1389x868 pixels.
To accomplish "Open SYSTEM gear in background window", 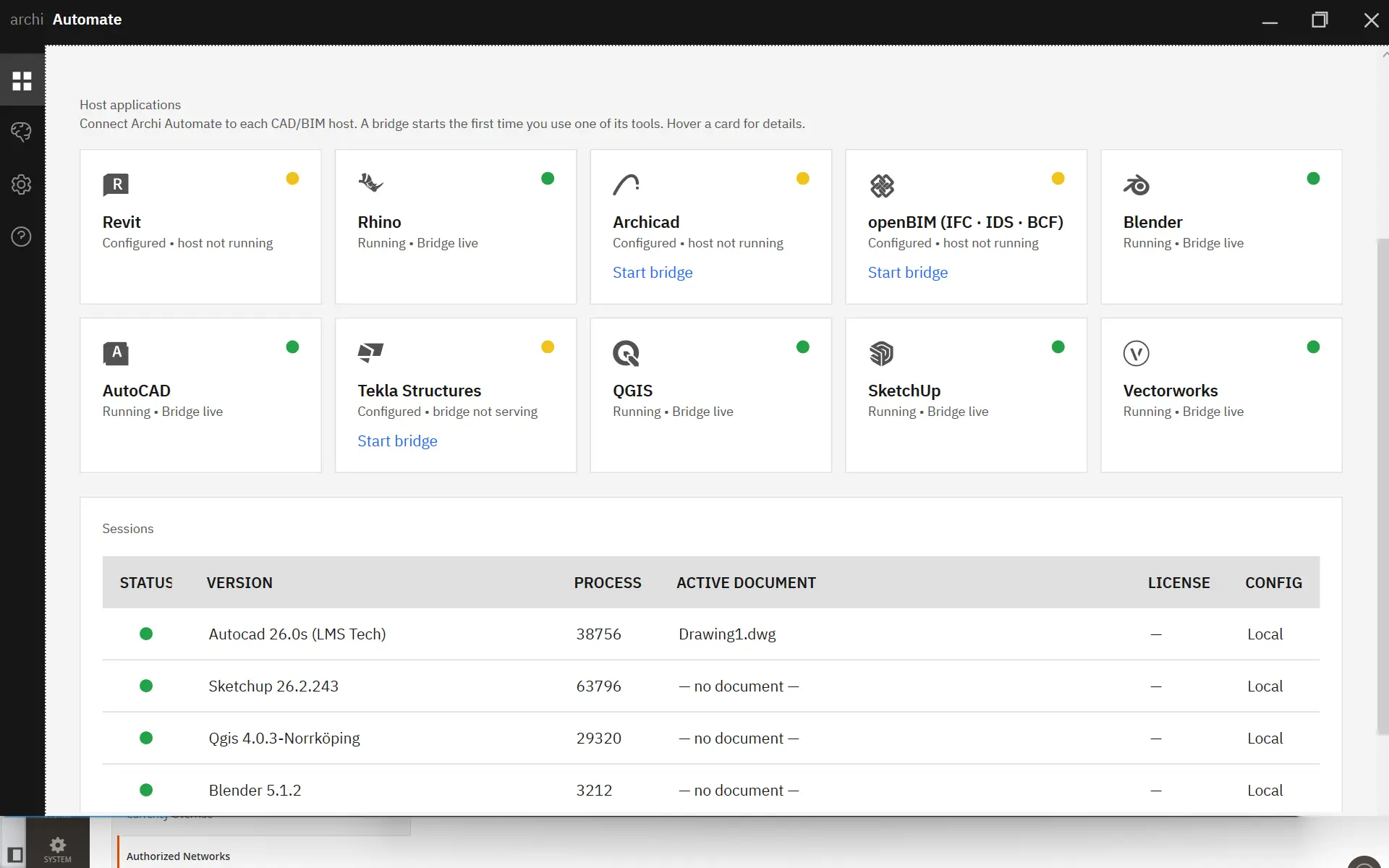I will pos(58,848).
